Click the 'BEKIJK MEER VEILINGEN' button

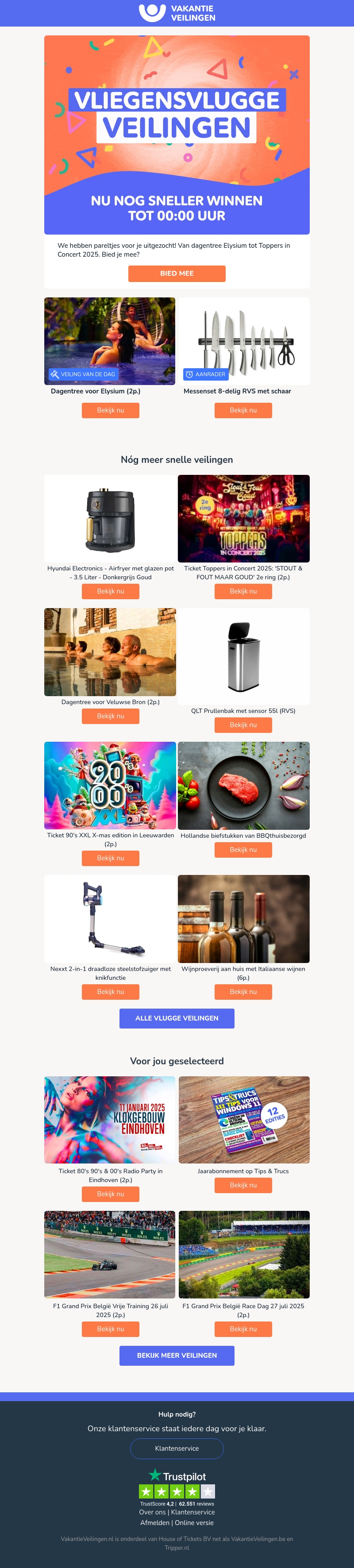[x=177, y=1356]
